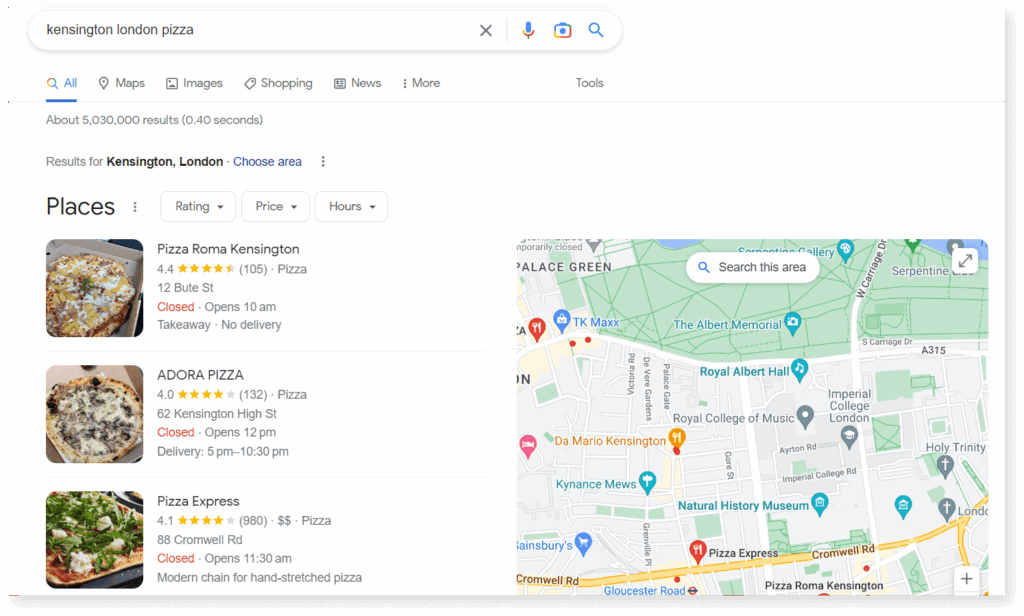This screenshot has width=1024, height=616.
Task: Open the three-dot menu beside Choose area
Action: click(x=323, y=161)
